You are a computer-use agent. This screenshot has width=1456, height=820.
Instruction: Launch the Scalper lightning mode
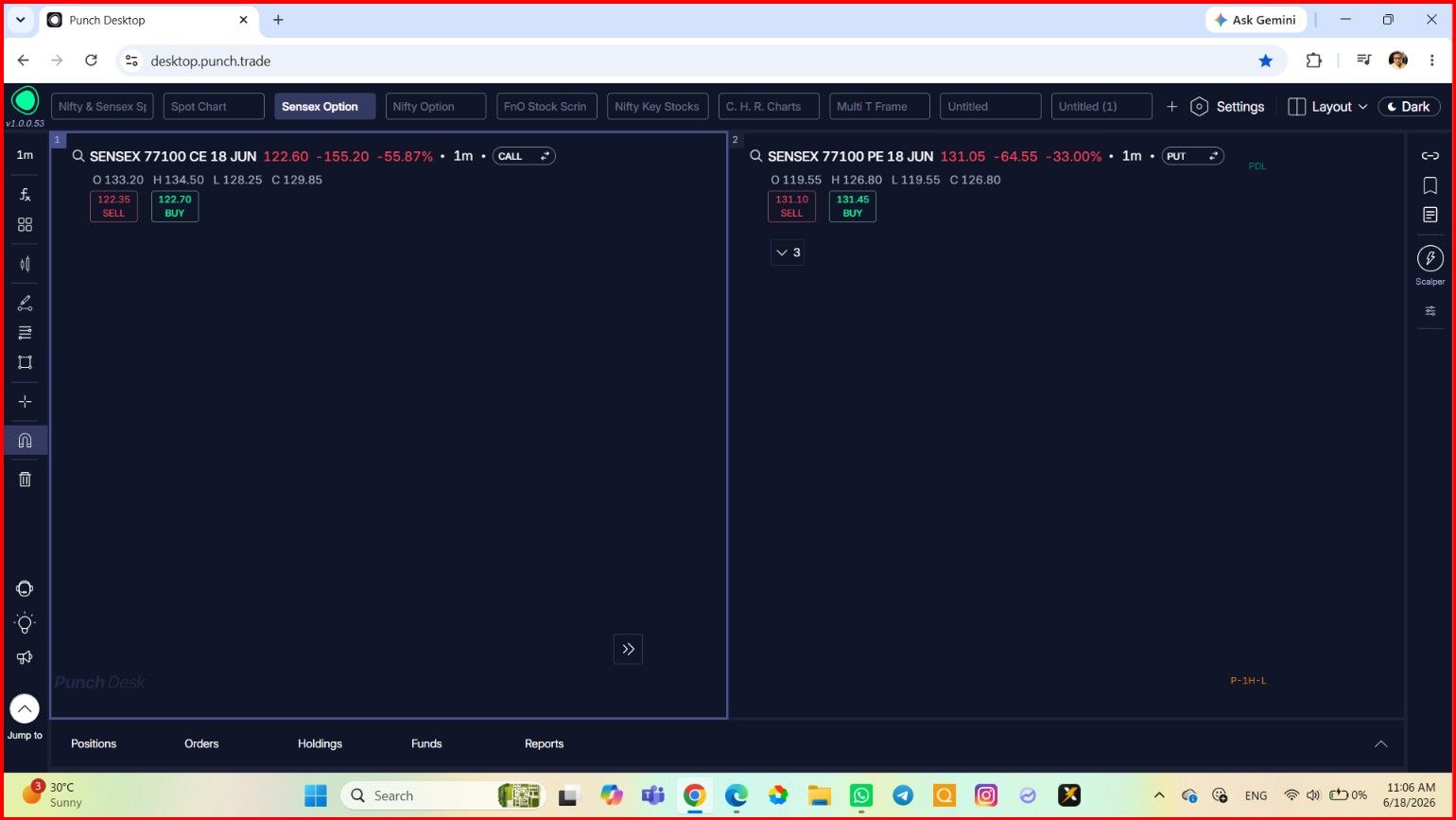click(x=1430, y=258)
